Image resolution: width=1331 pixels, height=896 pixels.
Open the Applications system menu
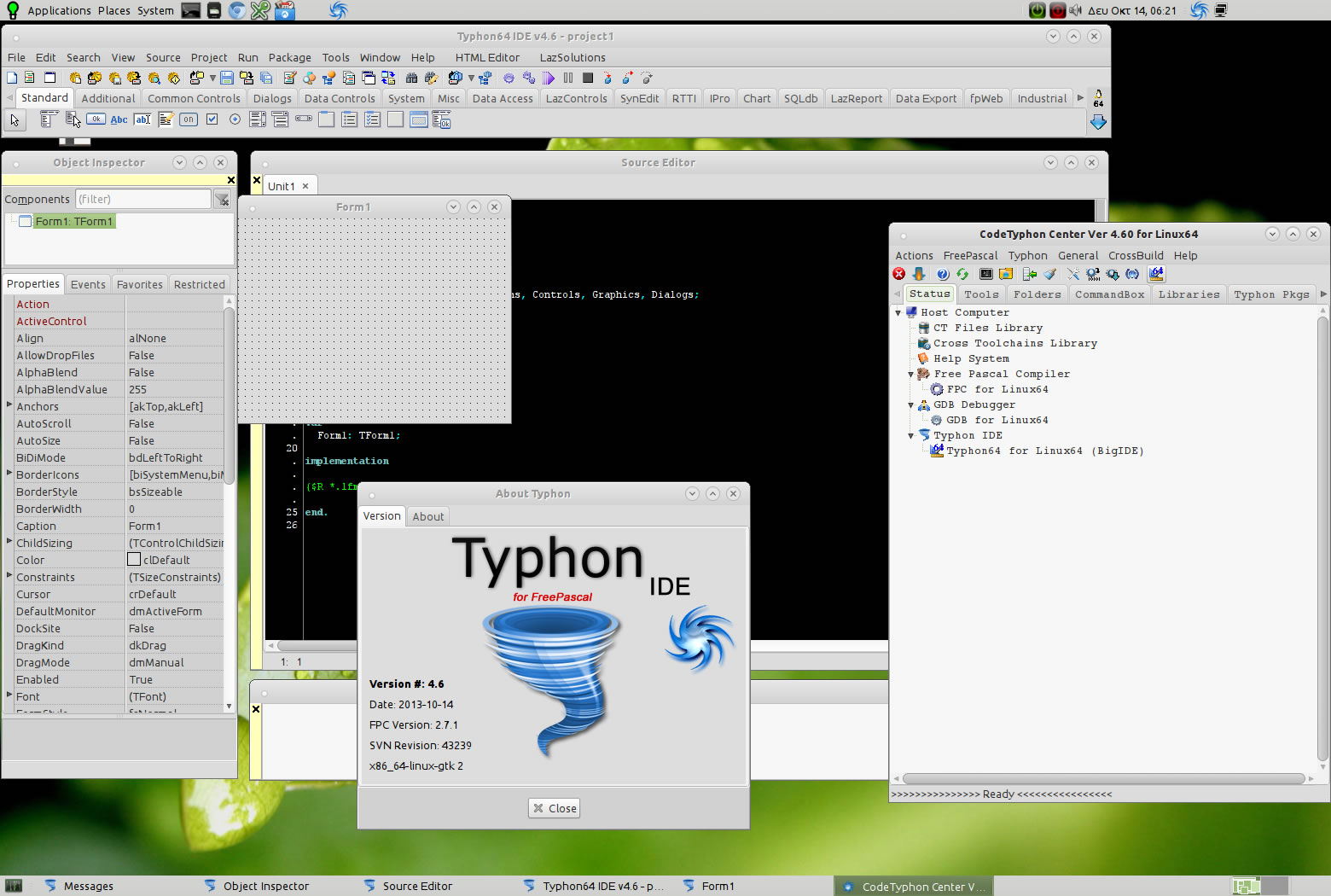[59, 10]
